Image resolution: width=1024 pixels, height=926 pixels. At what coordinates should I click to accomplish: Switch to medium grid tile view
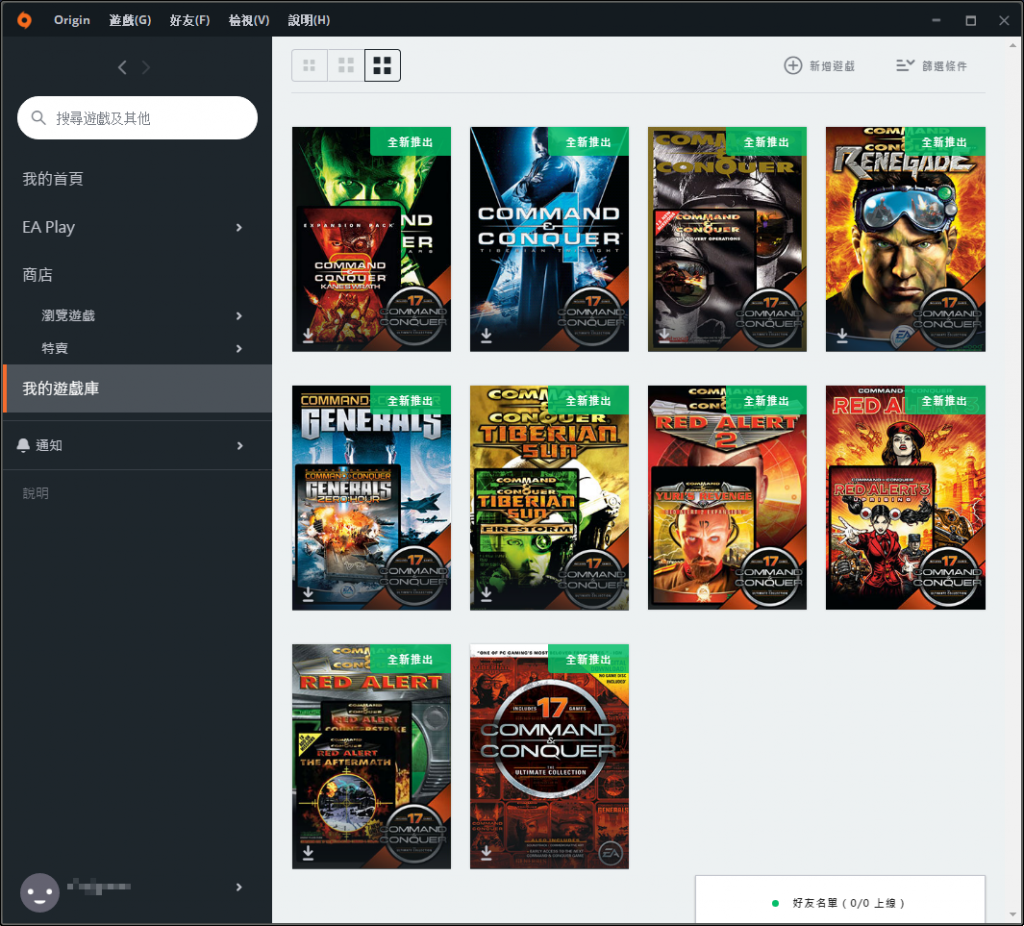(x=346, y=65)
